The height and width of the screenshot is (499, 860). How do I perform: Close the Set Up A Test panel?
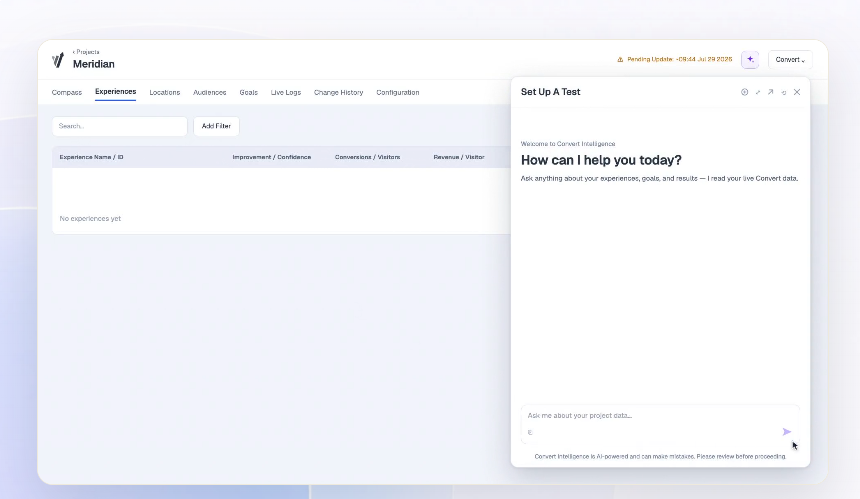[797, 92]
